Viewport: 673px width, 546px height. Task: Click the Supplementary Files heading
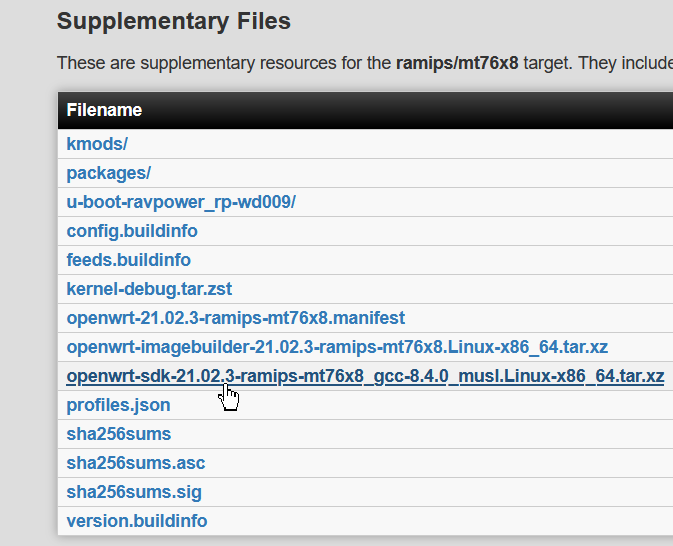pyautogui.click(x=173, y=20)
